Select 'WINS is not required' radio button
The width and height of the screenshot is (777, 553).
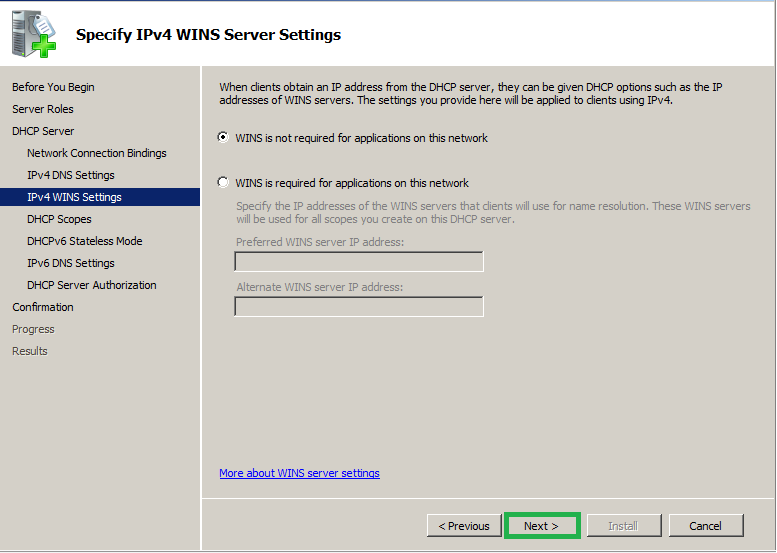[223, 137]
